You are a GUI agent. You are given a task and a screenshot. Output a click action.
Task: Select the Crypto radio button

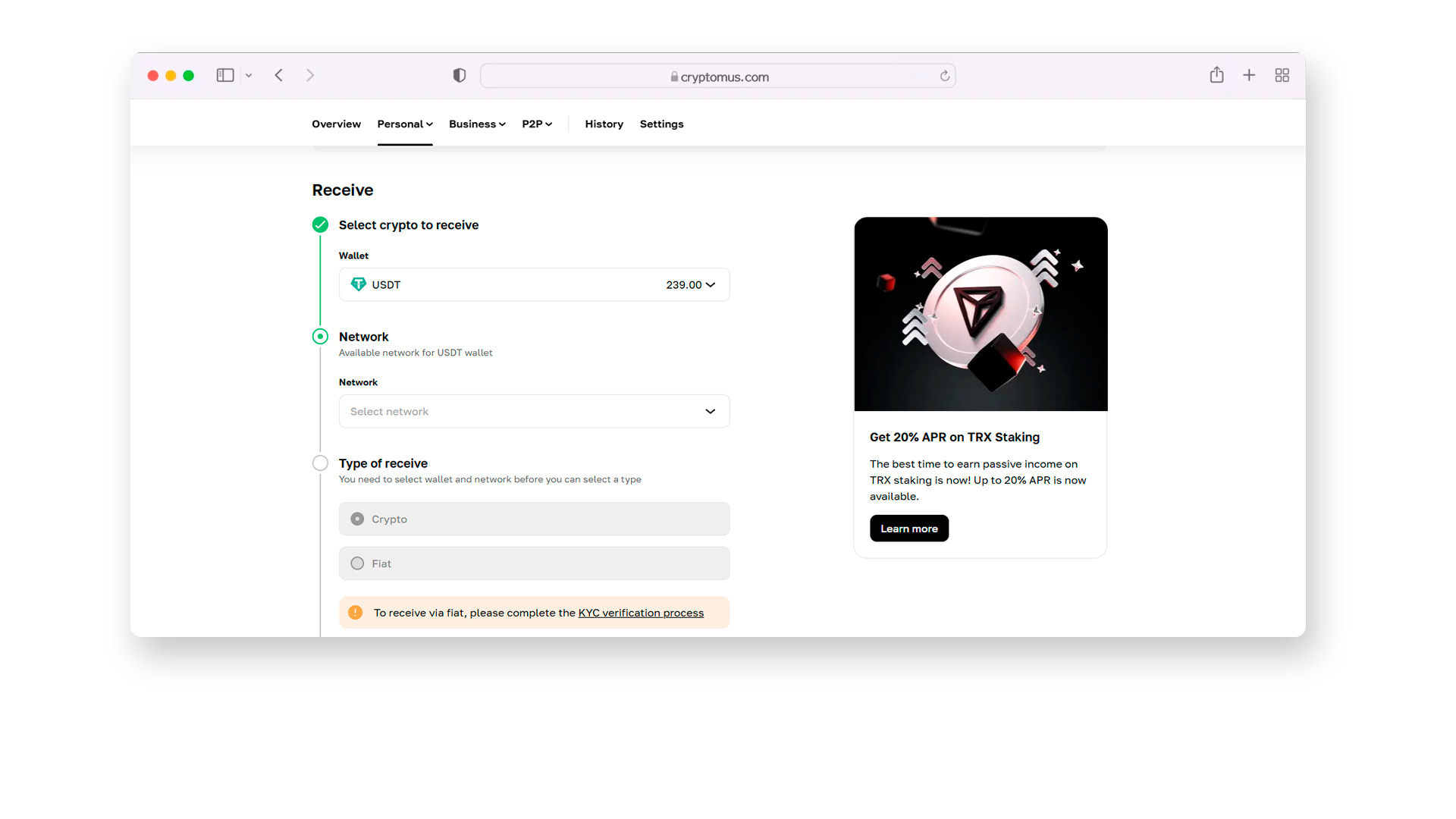(x=358, y=519)
